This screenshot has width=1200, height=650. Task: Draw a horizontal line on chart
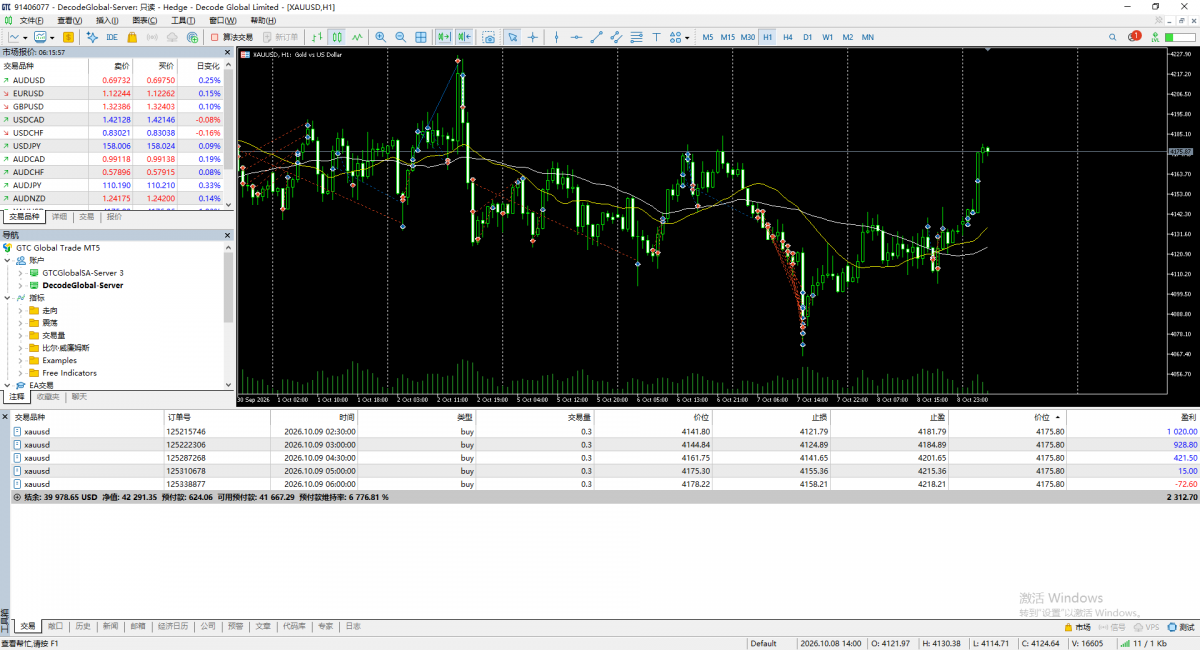[576, 37]
